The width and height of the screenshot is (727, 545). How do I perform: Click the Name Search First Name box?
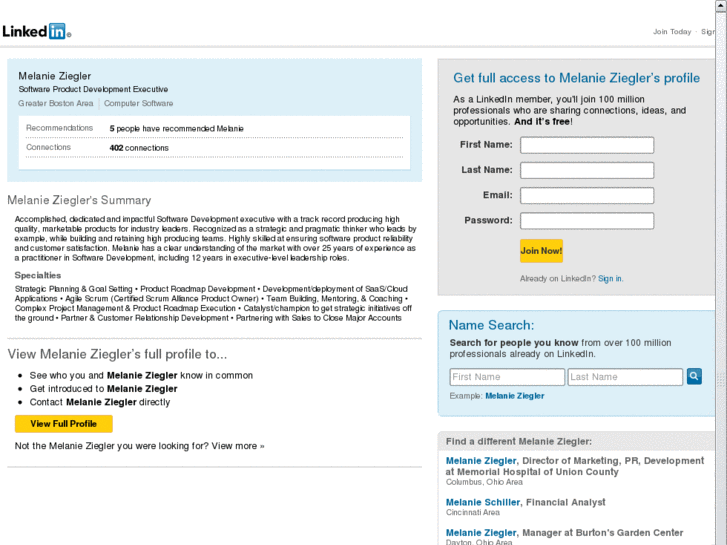(507, 377)
